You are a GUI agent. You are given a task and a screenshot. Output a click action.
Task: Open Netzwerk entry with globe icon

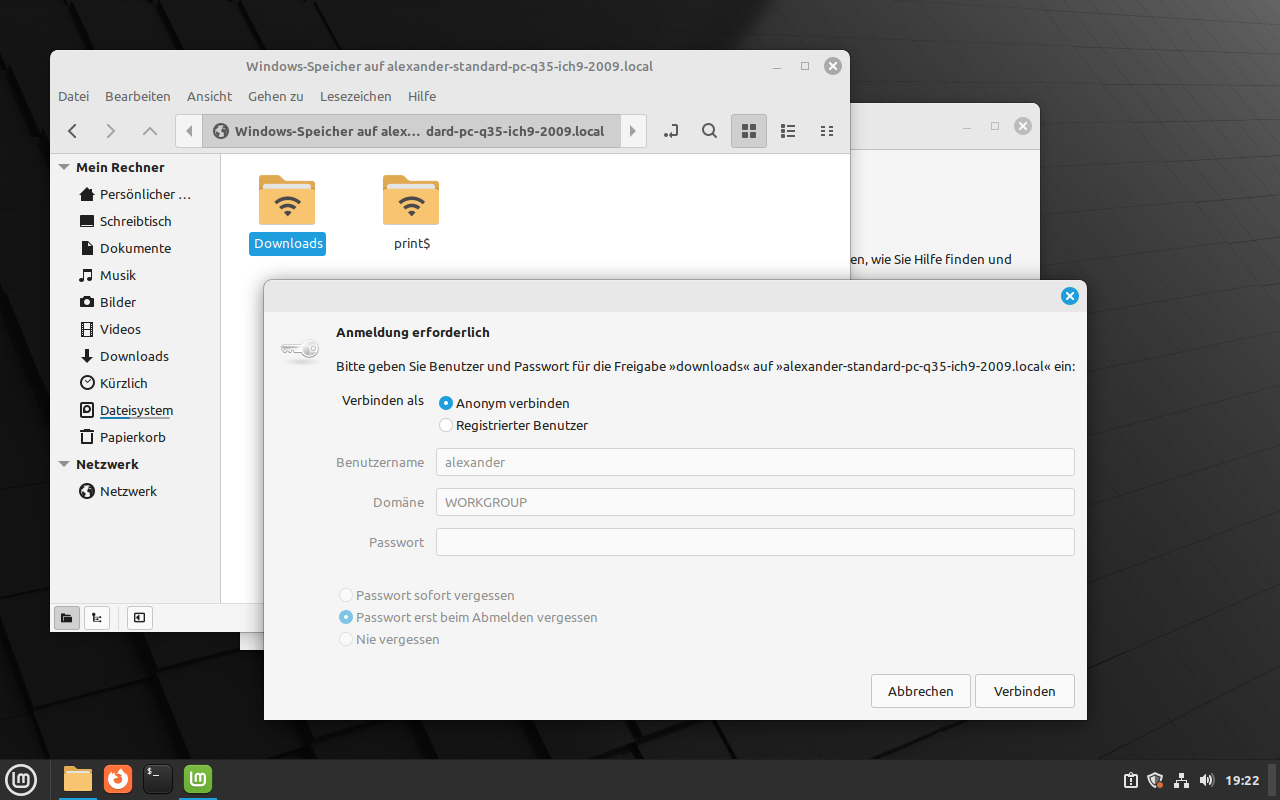135,491
